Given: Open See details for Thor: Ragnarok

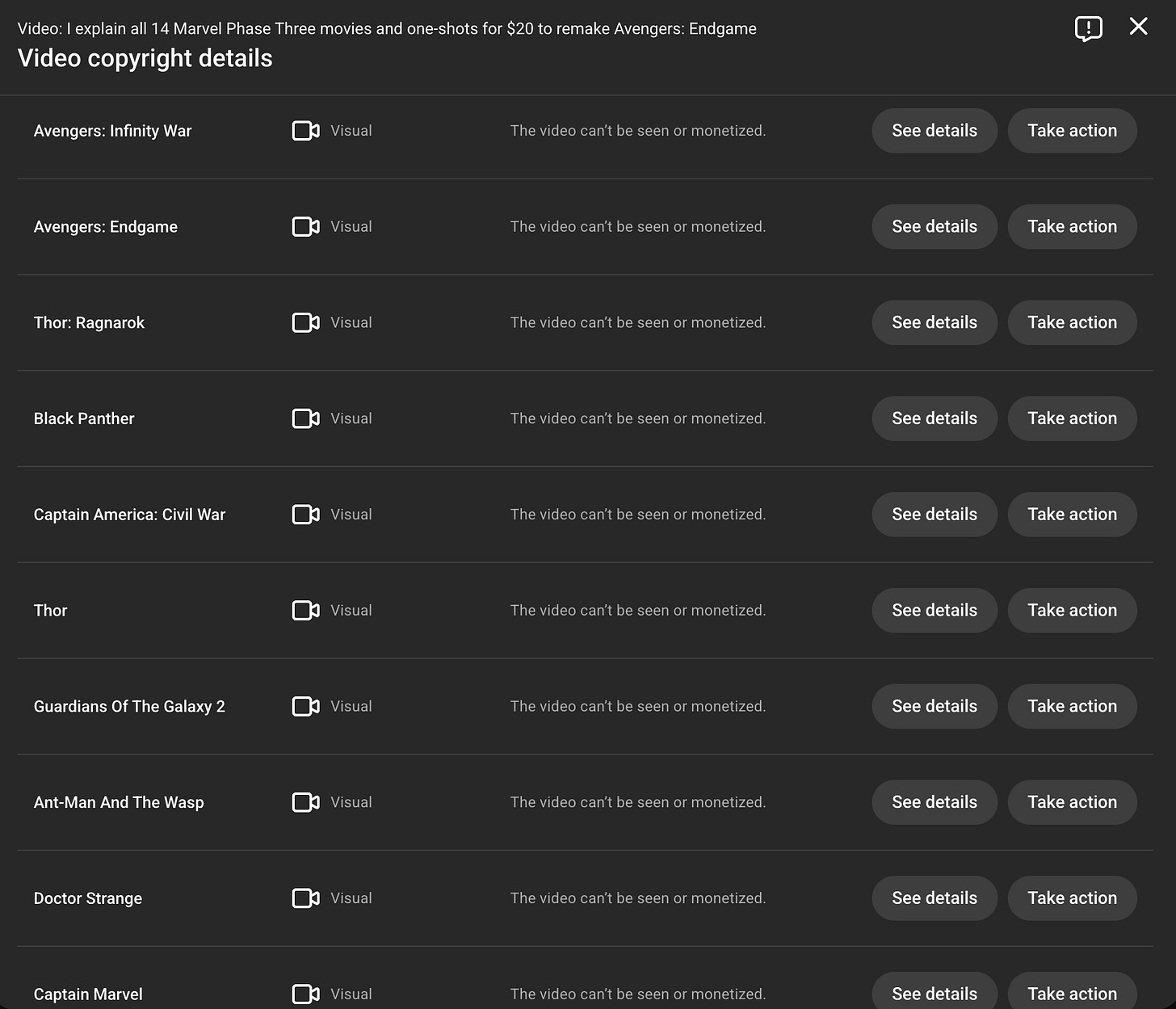Looking at the screenshot, I should coord(934,322).
